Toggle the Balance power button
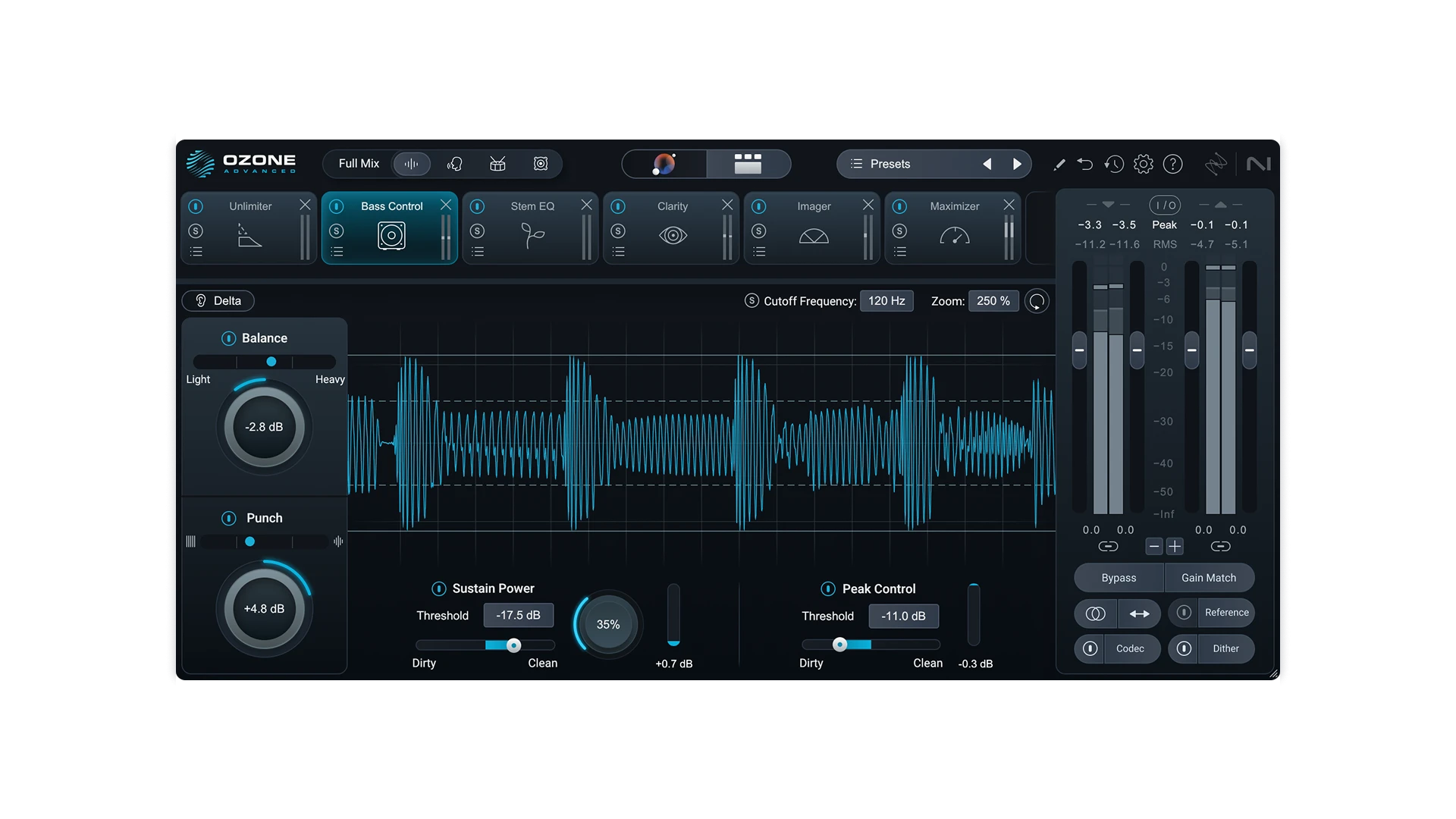The height and width of the screenshot is (819, 1456). (x=228, y=338)
